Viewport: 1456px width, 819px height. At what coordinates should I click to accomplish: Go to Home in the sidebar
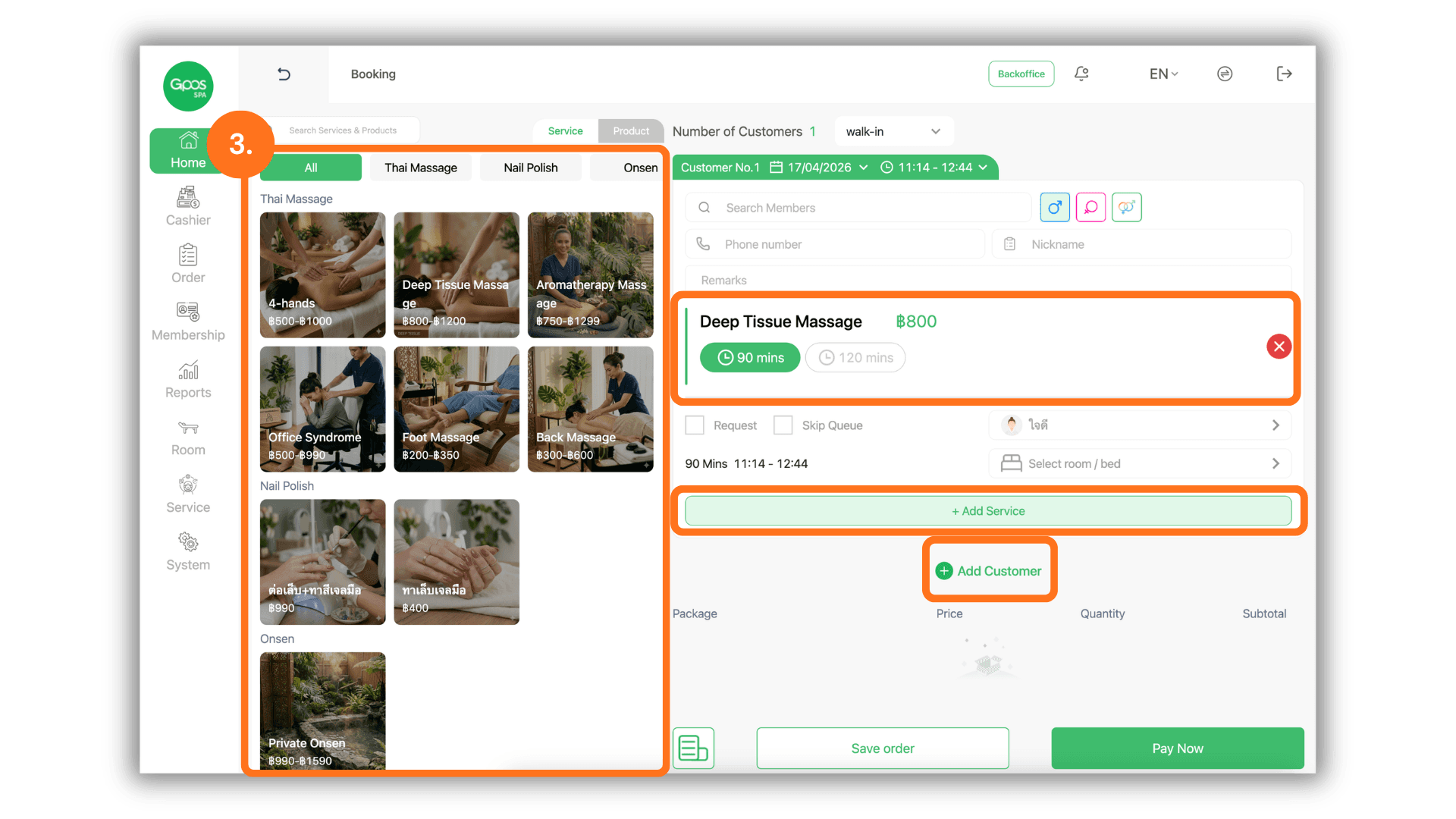[188, 151]
